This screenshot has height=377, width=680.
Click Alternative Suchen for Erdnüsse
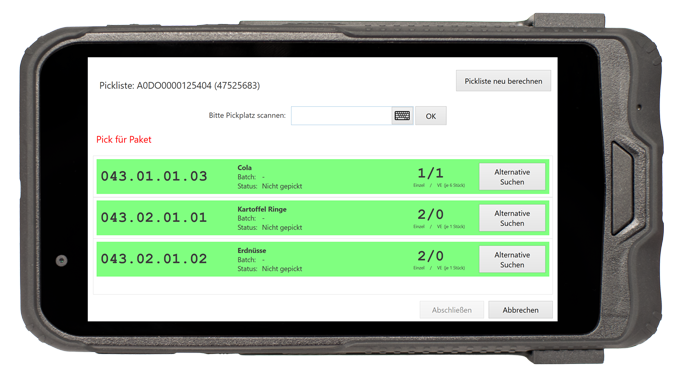(x=512, y=259)
